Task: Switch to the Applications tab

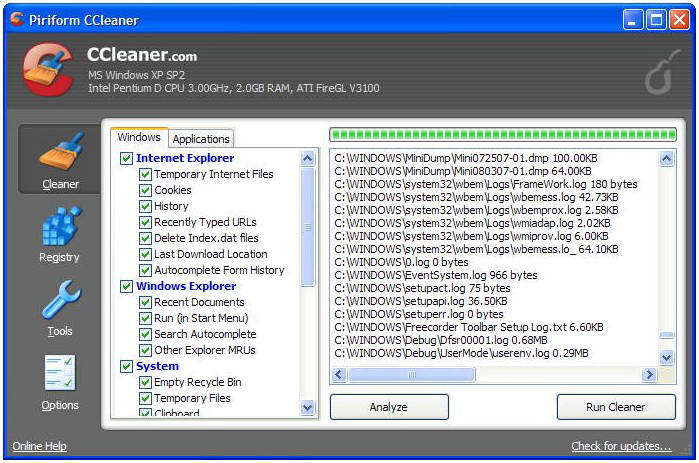Action: 201,139
